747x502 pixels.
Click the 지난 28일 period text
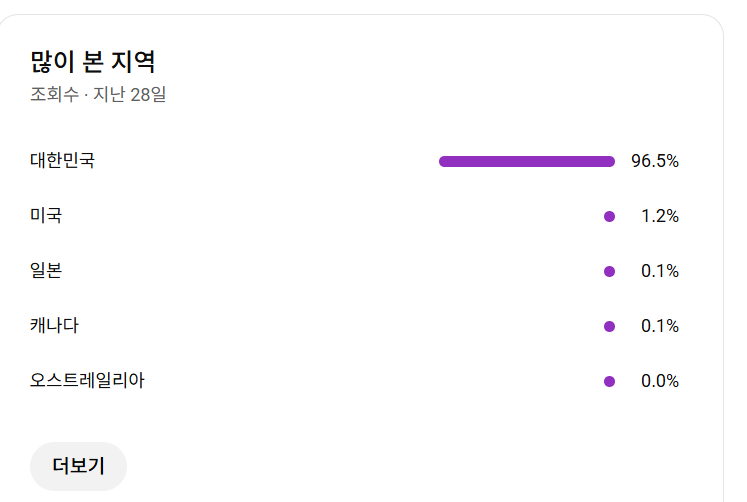tap(129, 96)
